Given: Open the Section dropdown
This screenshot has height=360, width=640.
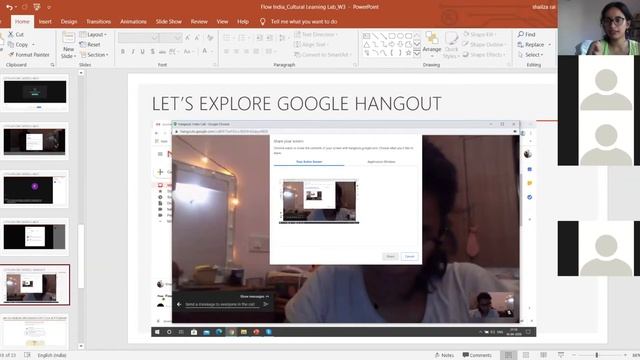Looking at the screenshot, I should [x=95, y=55].
